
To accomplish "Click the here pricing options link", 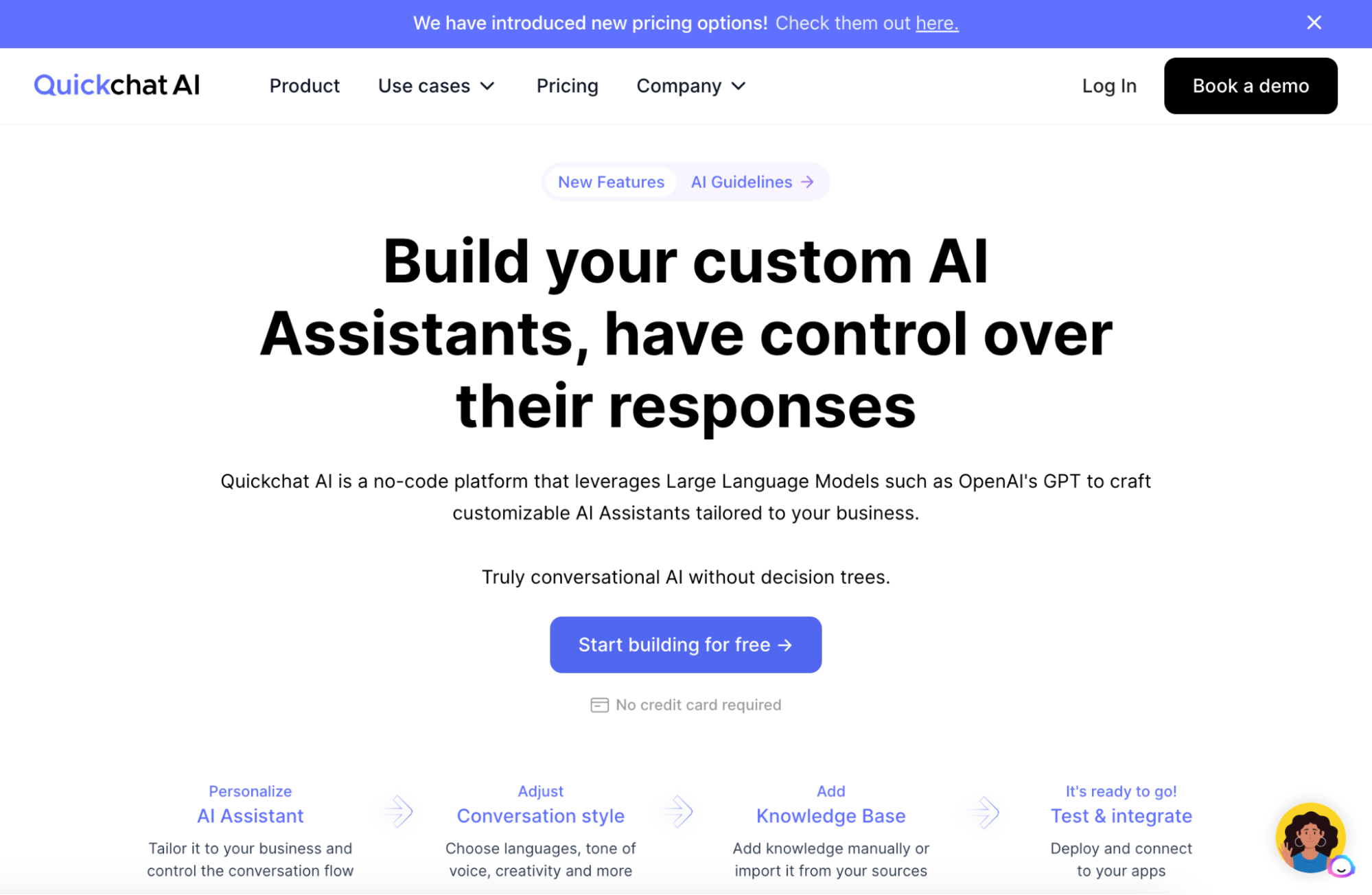I will (937, 23).
